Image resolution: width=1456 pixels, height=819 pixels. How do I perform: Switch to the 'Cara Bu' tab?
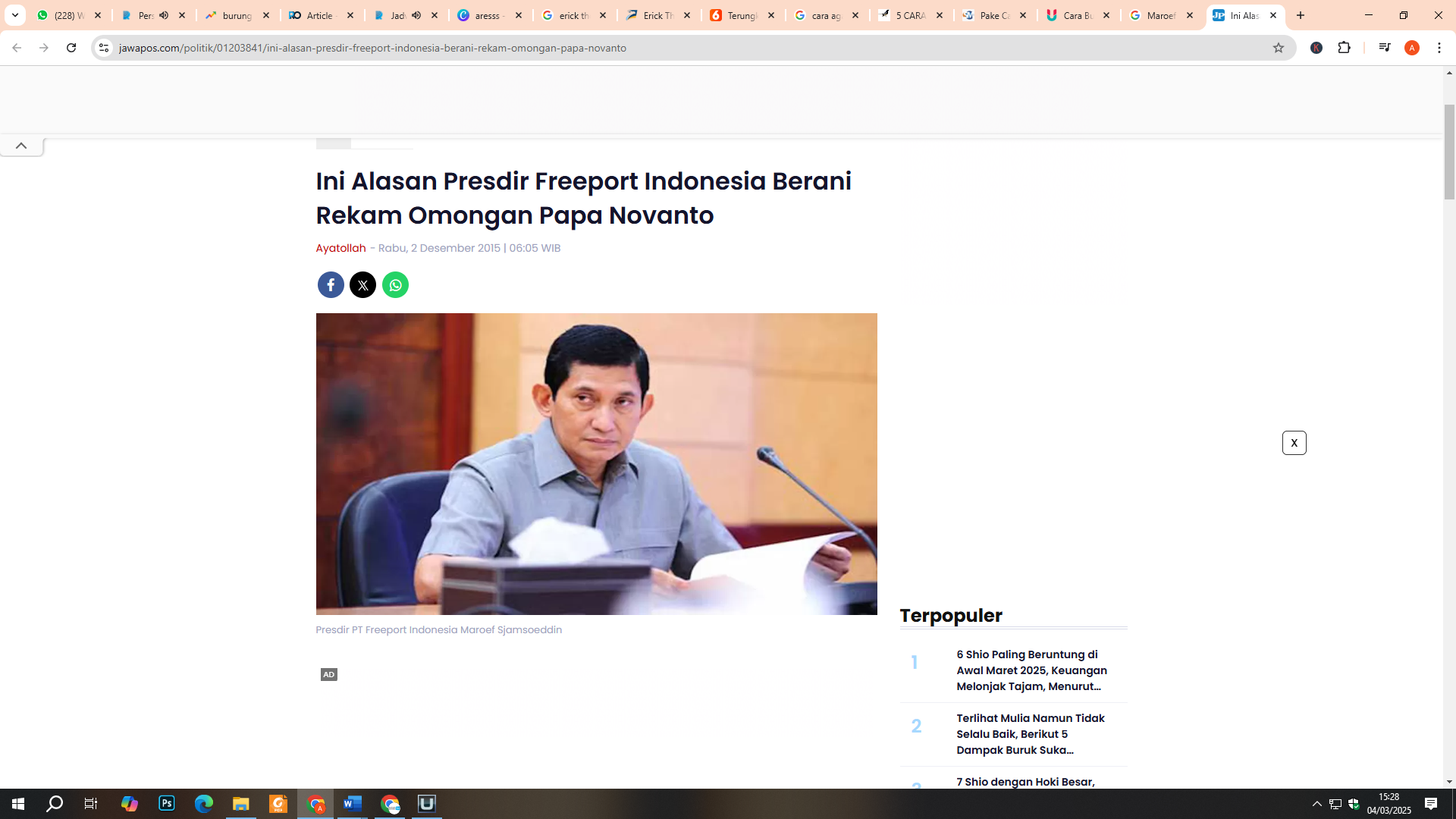click(1078, 15)
